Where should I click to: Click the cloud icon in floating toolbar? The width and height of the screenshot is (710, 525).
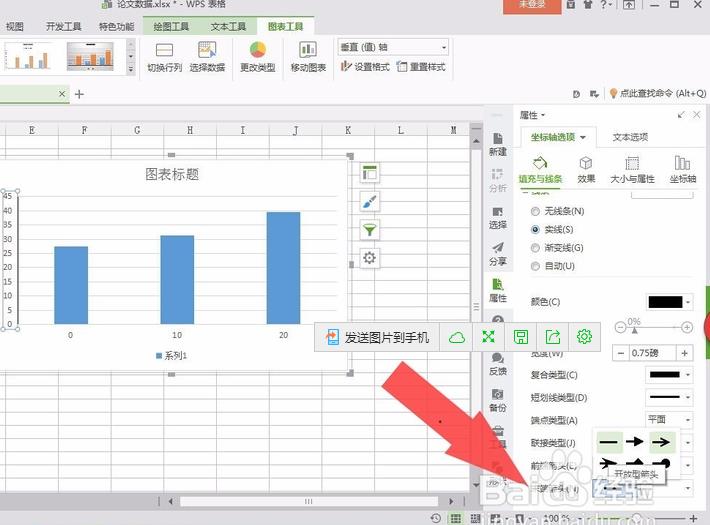point(456,337)
